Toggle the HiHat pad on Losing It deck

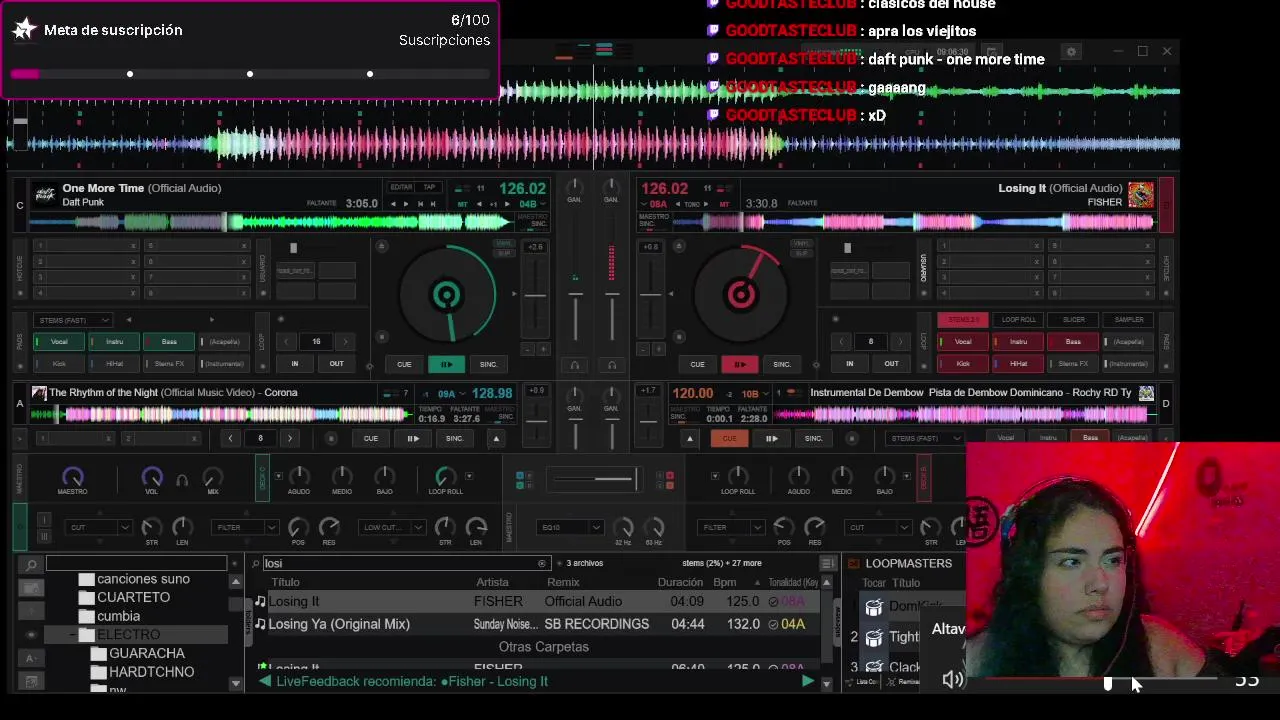pos(1018,364)
